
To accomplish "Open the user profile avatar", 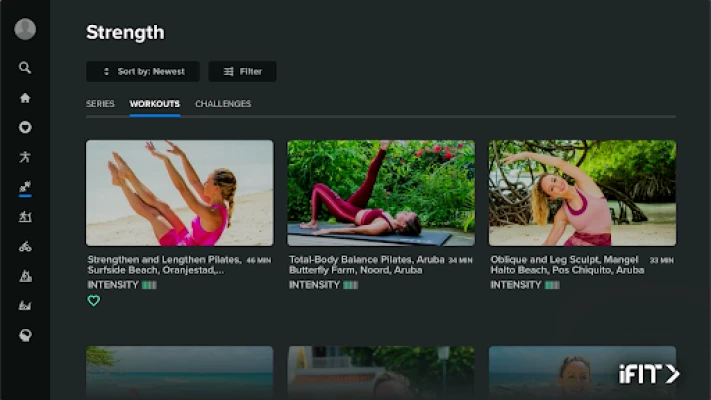I will tap(25, 29).
